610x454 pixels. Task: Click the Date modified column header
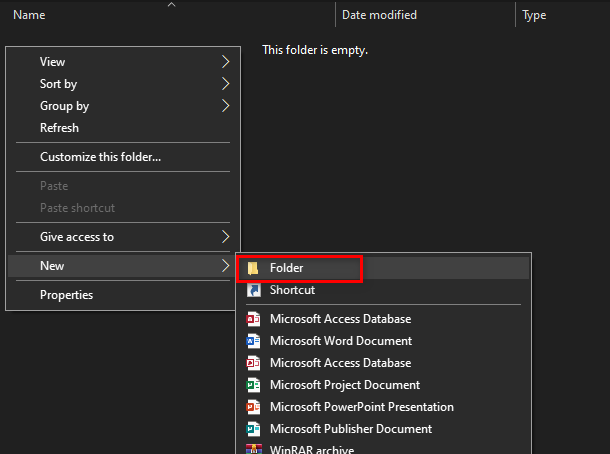click(x=379, y=15)
